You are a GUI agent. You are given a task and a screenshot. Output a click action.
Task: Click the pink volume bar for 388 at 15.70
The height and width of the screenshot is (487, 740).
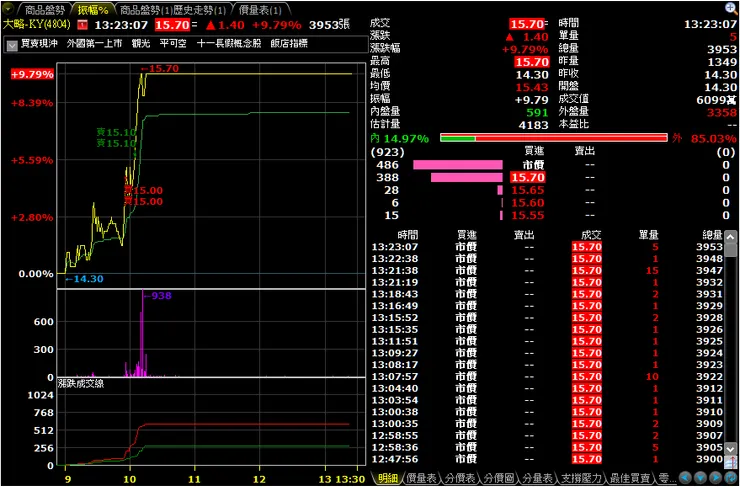467,177
